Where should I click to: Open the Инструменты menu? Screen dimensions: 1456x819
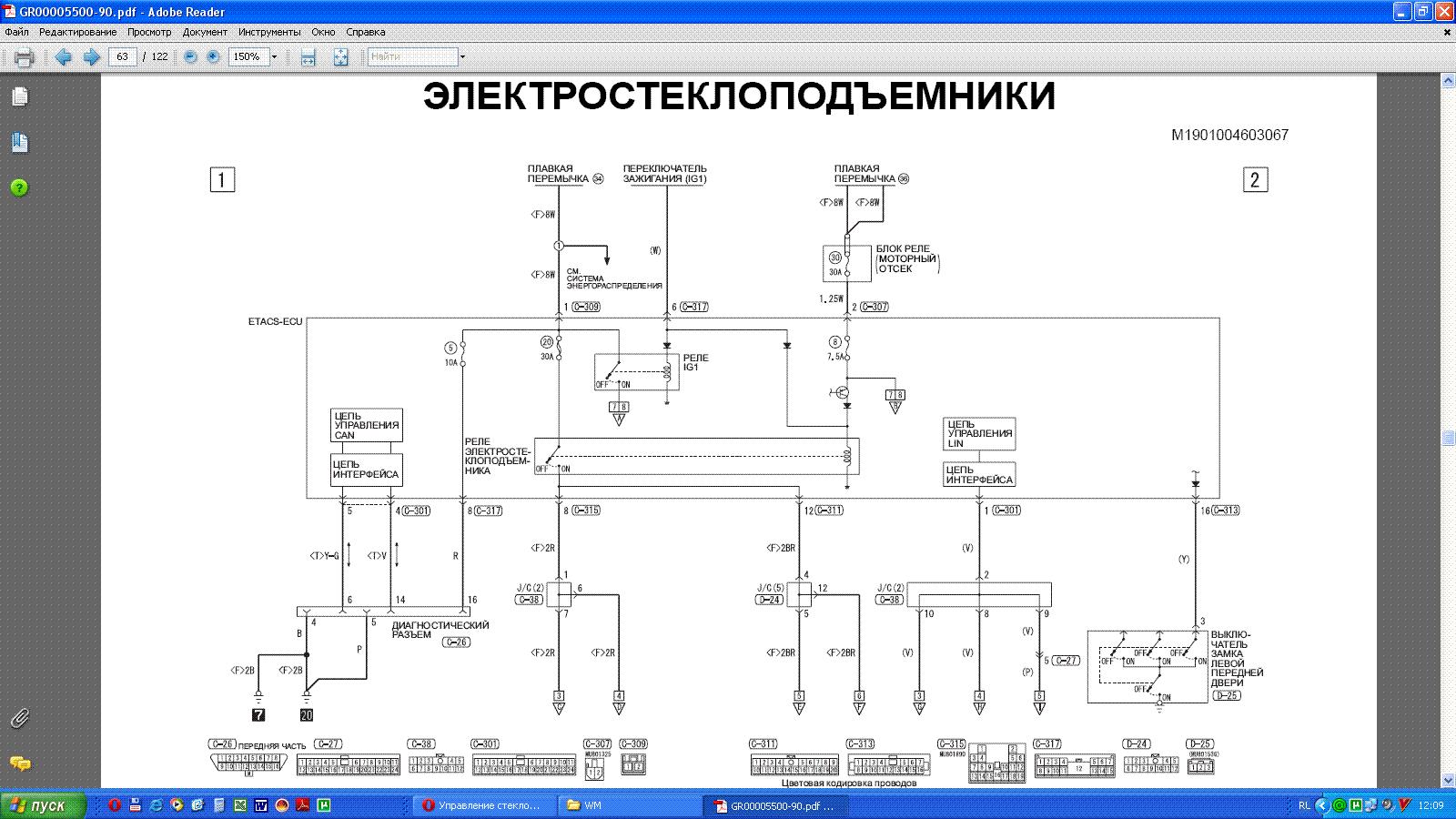[x=269, y=32]
